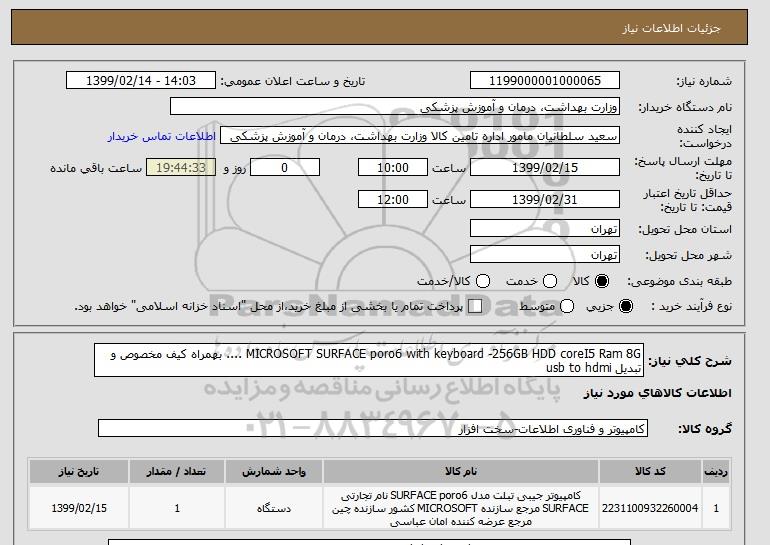Select the متوسط purchase type radio
The width and height of the screenshot is (770, 545).
[567, 306]
